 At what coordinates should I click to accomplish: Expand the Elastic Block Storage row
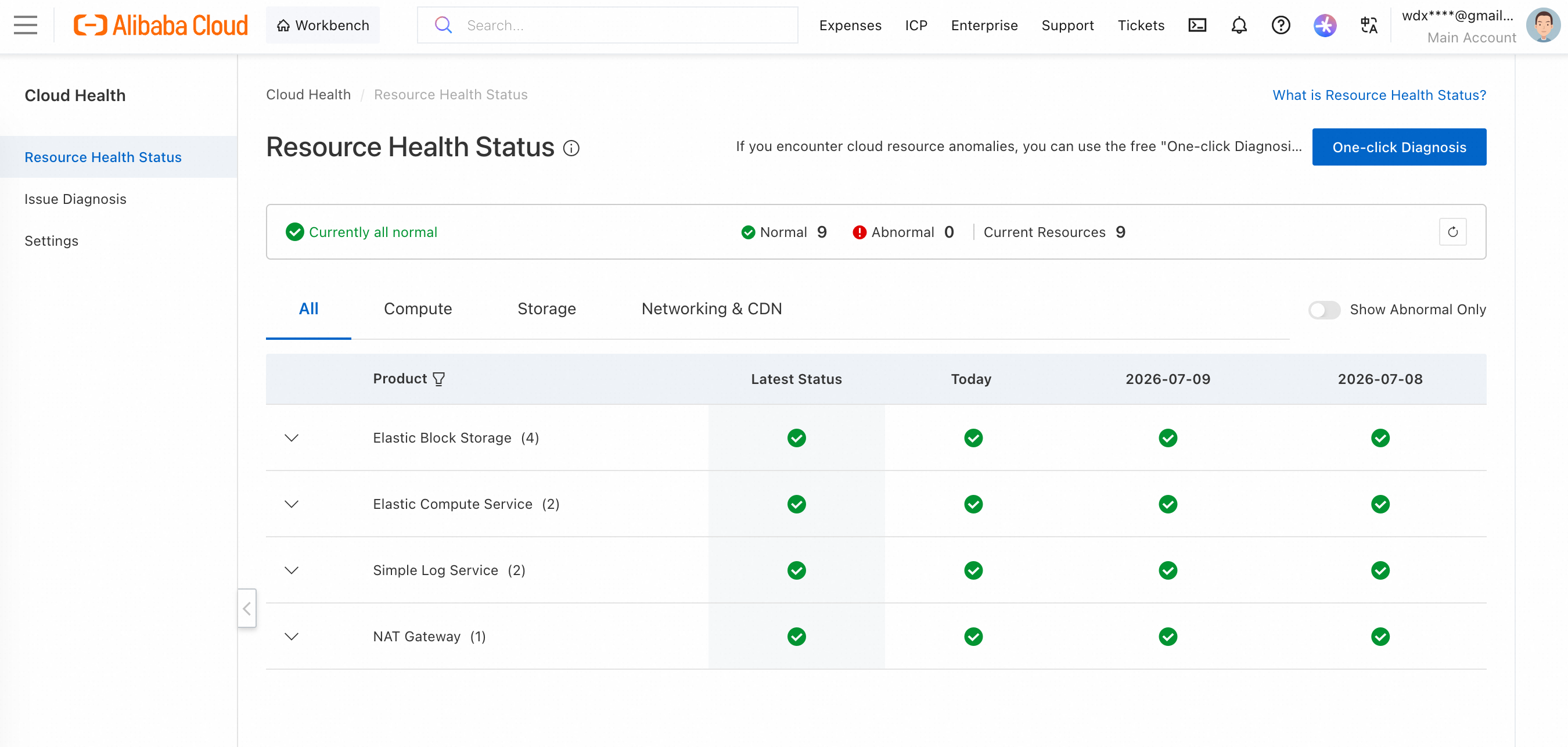click(292, 438)
